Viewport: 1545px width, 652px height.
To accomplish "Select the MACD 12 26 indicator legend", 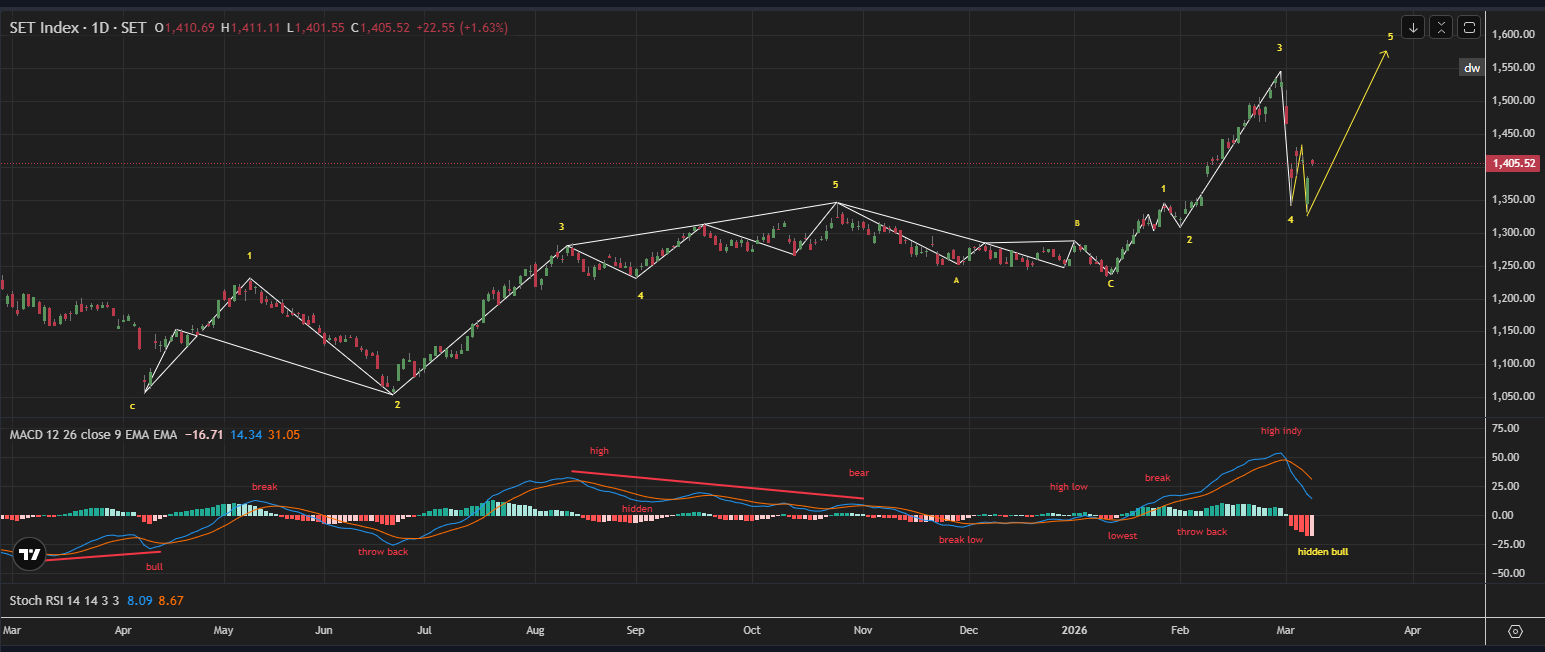I will (93, 435).
